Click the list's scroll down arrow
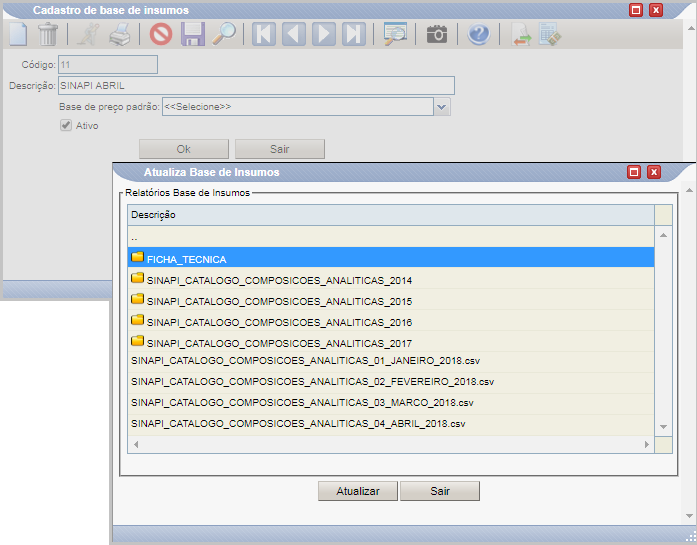The height and width of the screenshot is (545, 697). 663,427
